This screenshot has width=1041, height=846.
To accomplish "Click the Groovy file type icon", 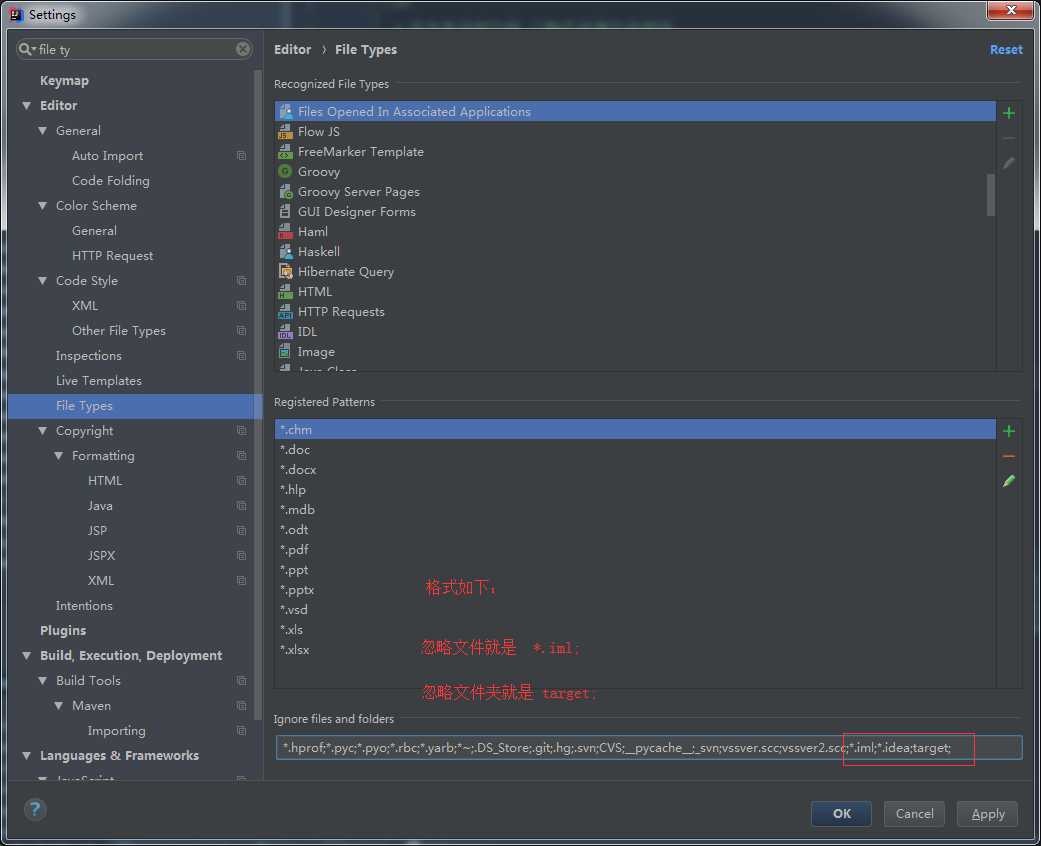I will [x=285, y=171].
